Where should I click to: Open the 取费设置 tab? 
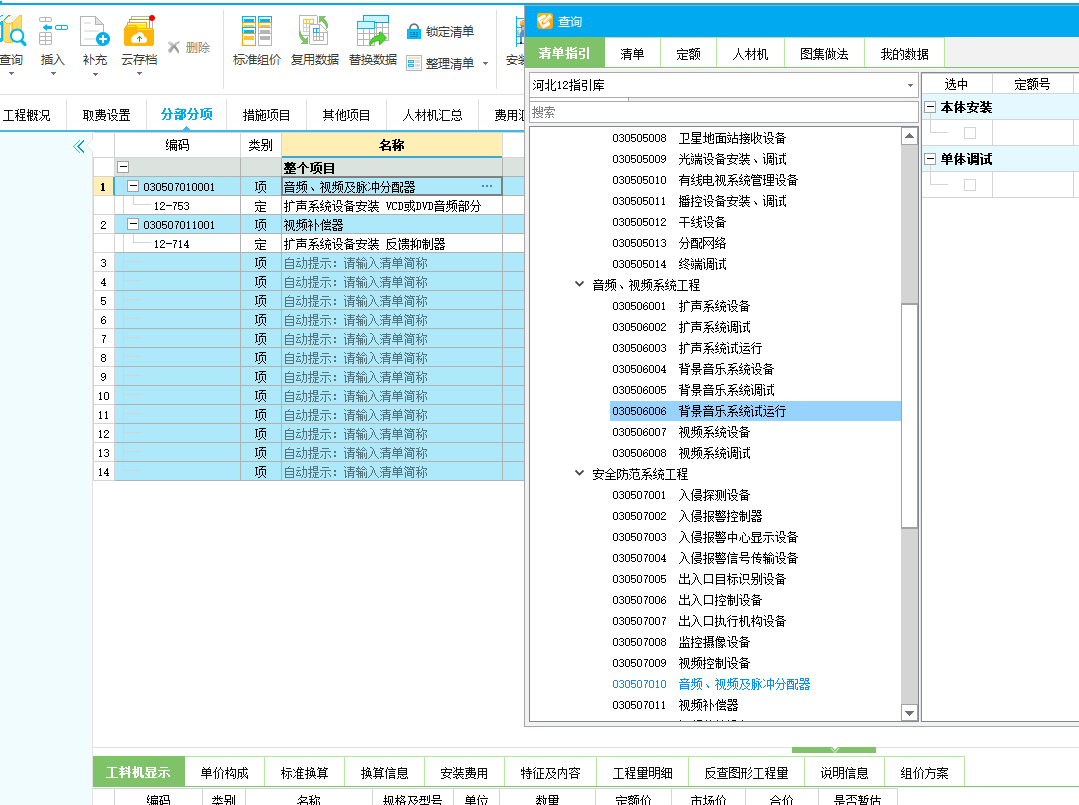pos(107,115)
